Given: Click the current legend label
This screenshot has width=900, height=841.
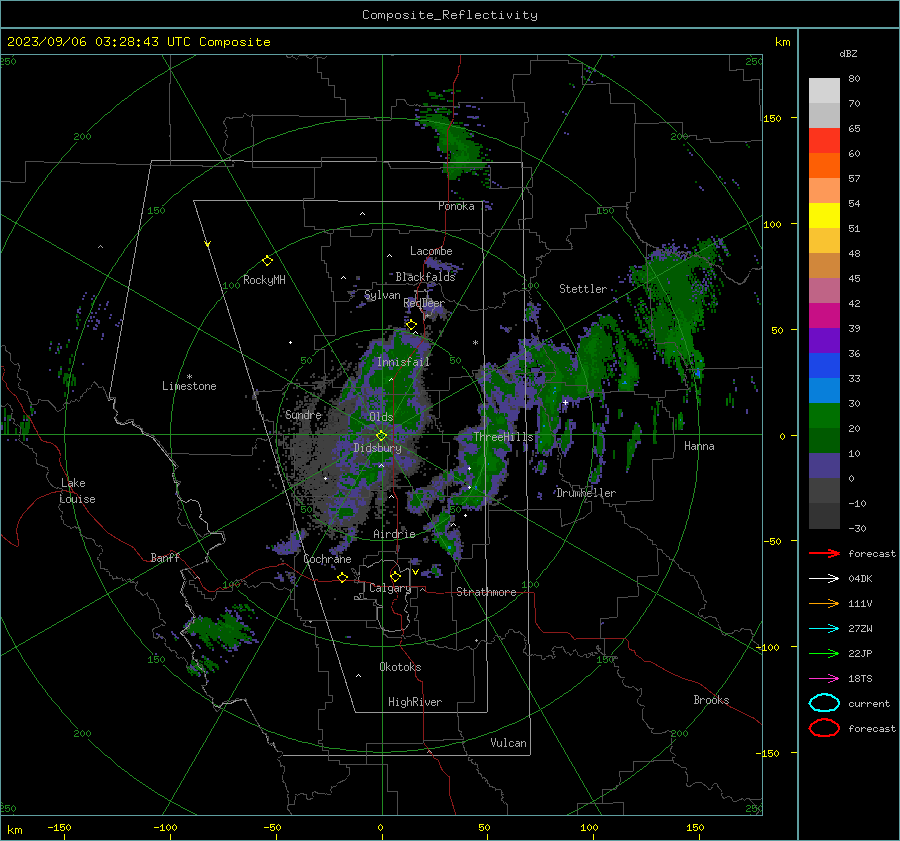Looking at the screenshot, I should 868,703.
